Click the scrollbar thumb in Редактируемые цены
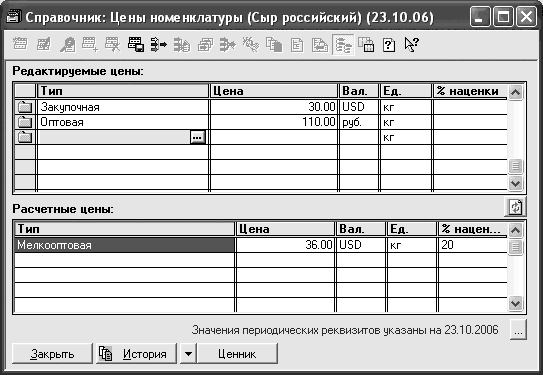The height and width of the screenshot is (375, 543). [x=516, y=167]
